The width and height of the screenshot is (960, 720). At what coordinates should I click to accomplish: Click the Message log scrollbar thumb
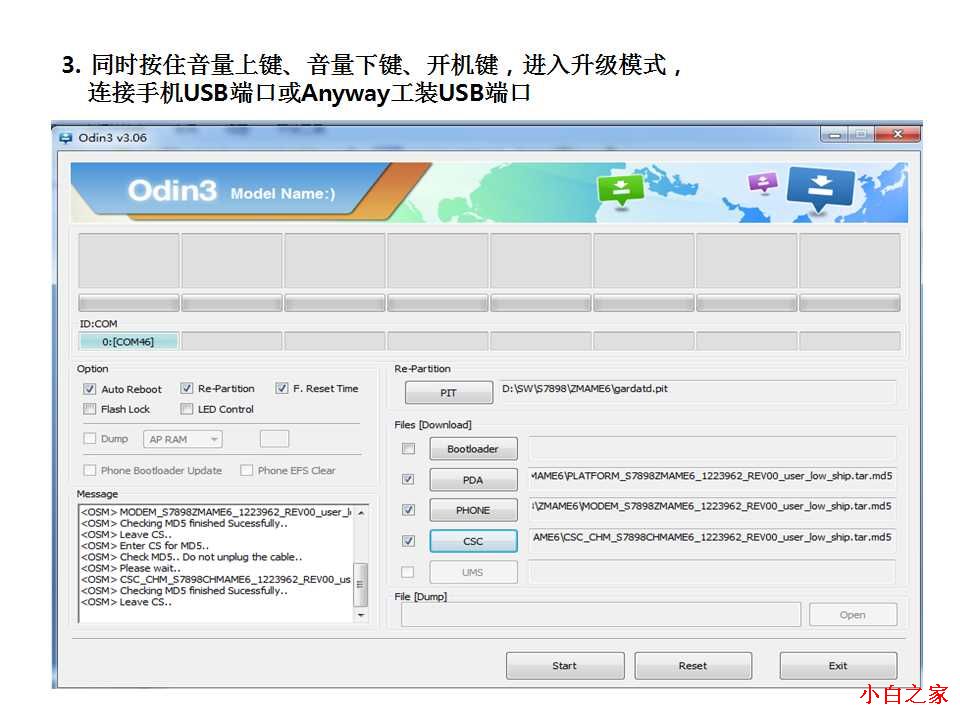click(361, 584)
